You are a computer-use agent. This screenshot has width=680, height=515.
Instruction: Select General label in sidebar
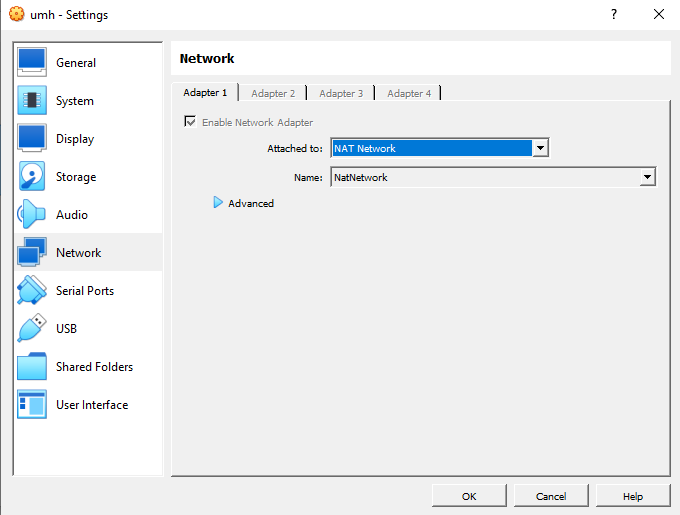pyautogui.click(x=76, y=63)
